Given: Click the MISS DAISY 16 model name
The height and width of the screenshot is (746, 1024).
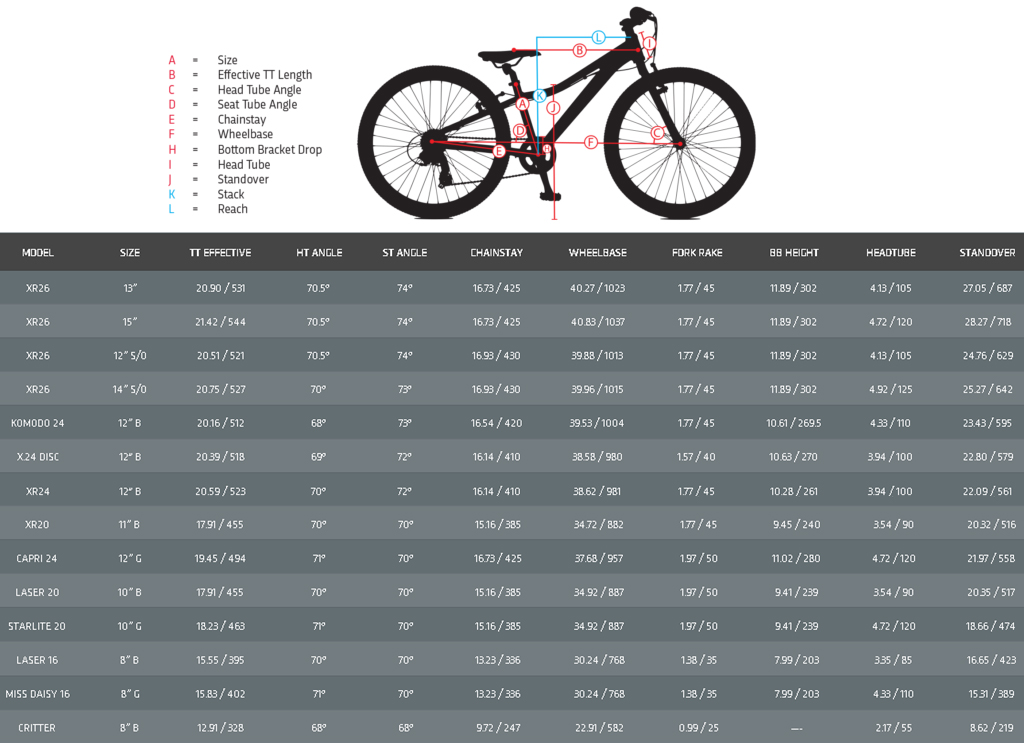Looking at the screenshot, I should 38,694.
